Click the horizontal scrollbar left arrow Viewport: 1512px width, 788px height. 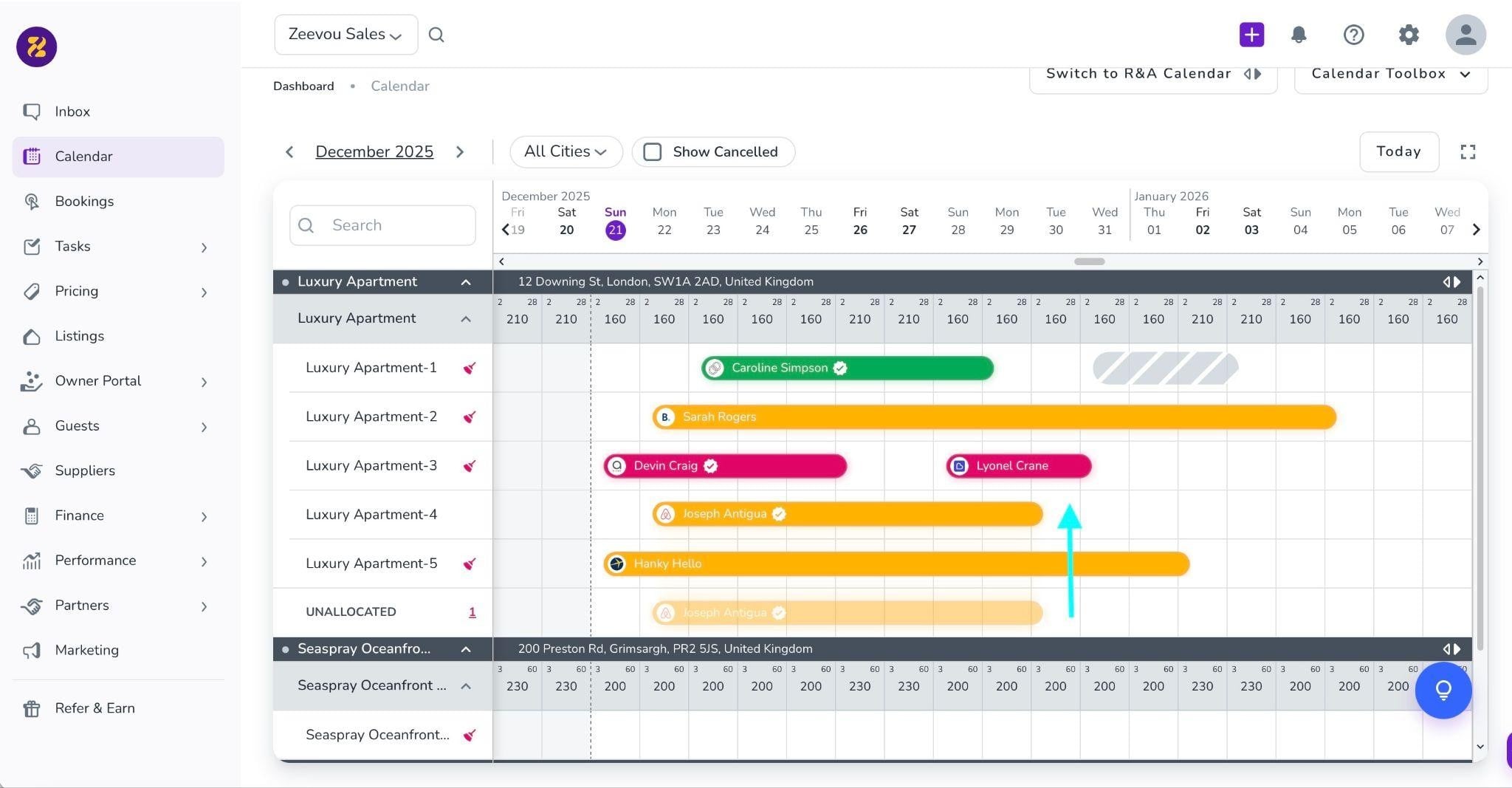[x=502, y=261]
